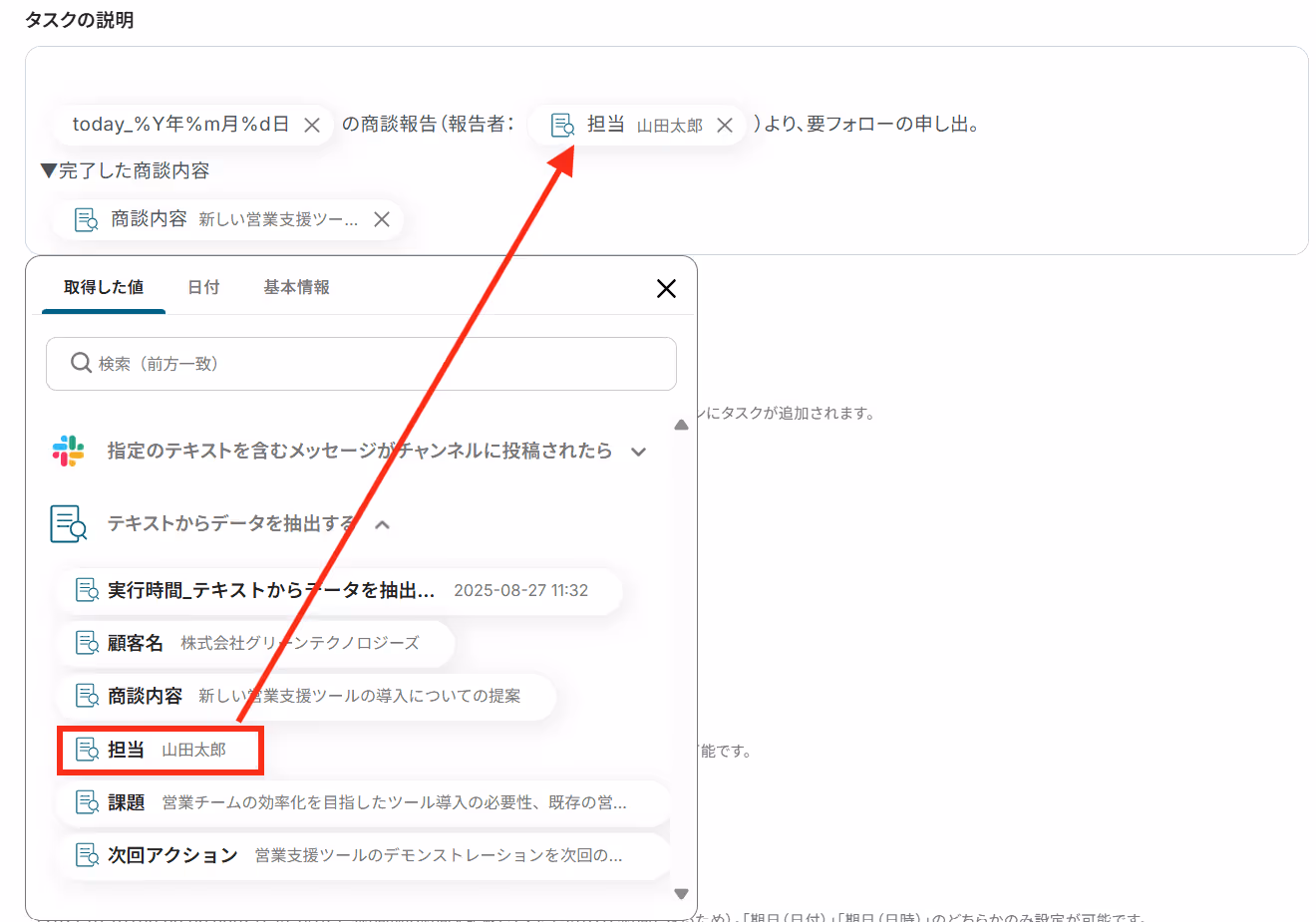Click document icon in 担当 description chip
The width and height of the screenshot is (1316, 922).
pyautogui.click(x=562, y=125)
